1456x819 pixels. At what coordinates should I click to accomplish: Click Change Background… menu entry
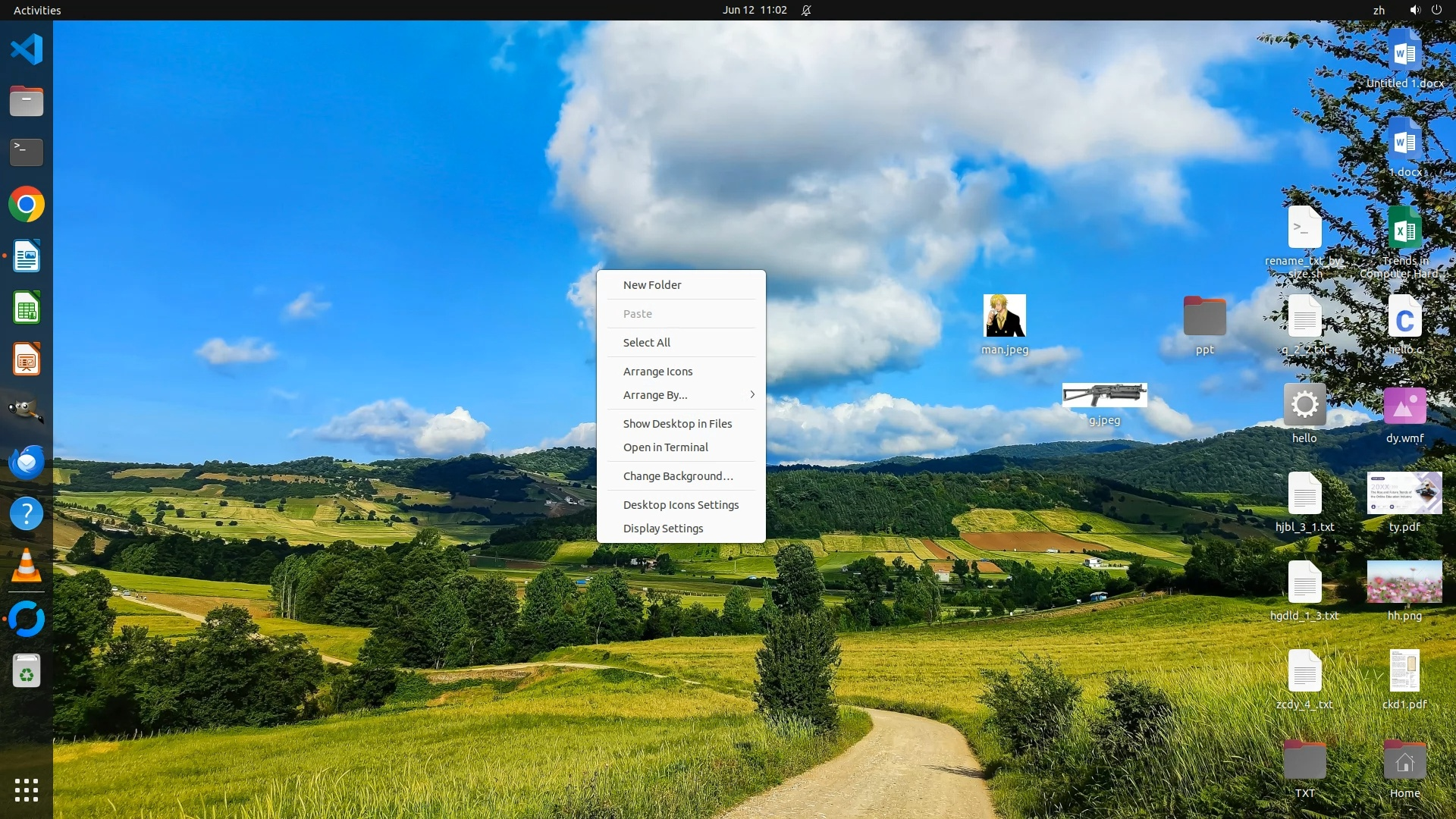coord(678,476)
